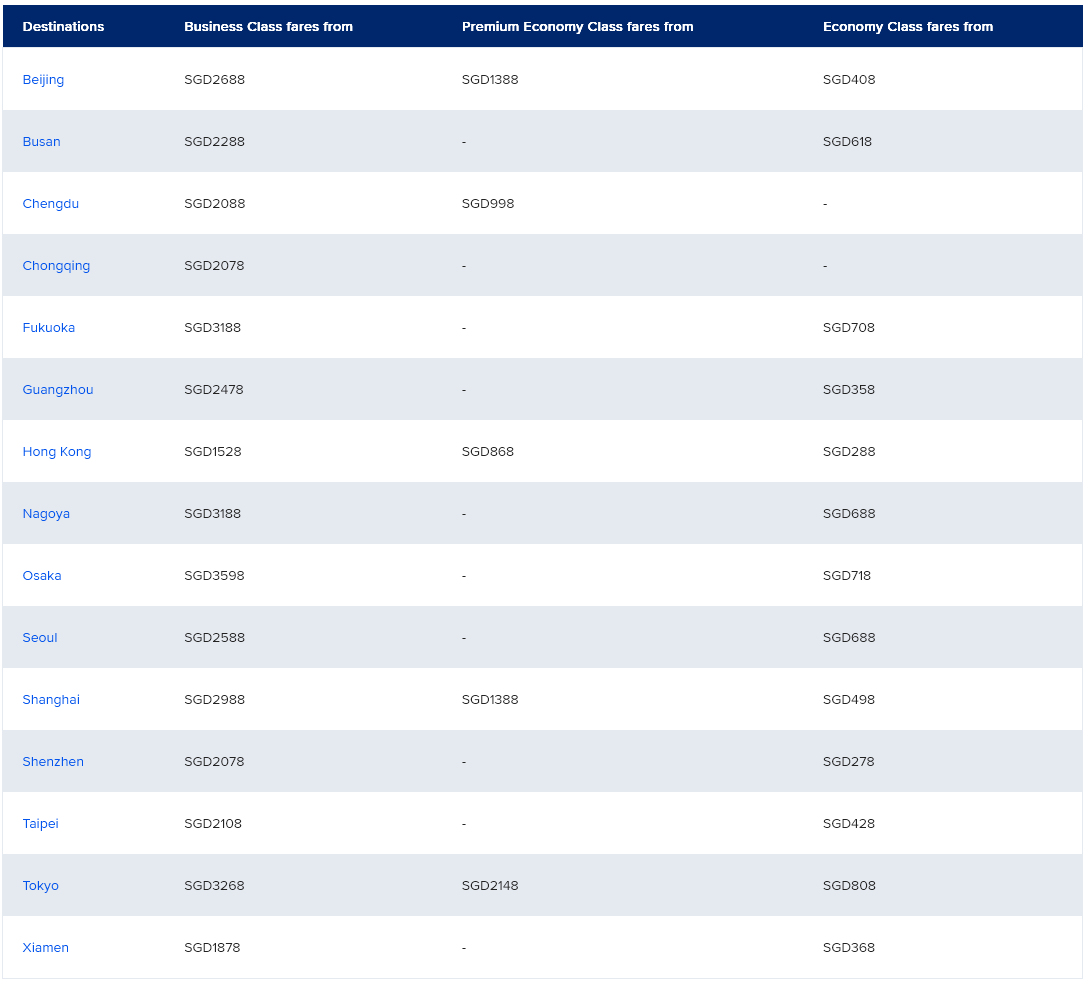This screenshot has width=1087, height=982.
Task: Open the Hong Kong destination link
Action: [x=57, y=452]
